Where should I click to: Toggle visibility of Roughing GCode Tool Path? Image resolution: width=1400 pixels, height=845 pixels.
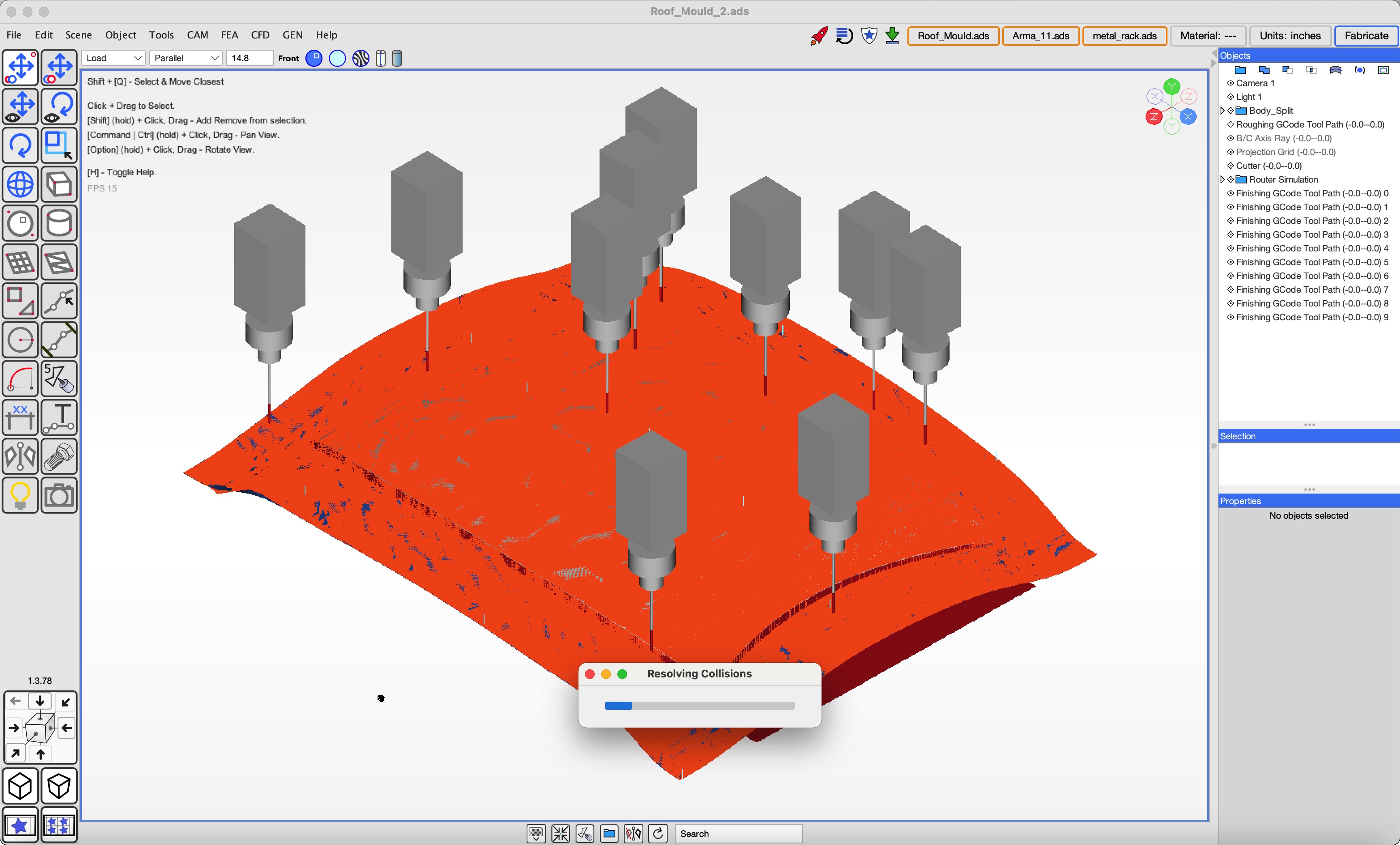pyautogui.click(x=1230, y=124)
